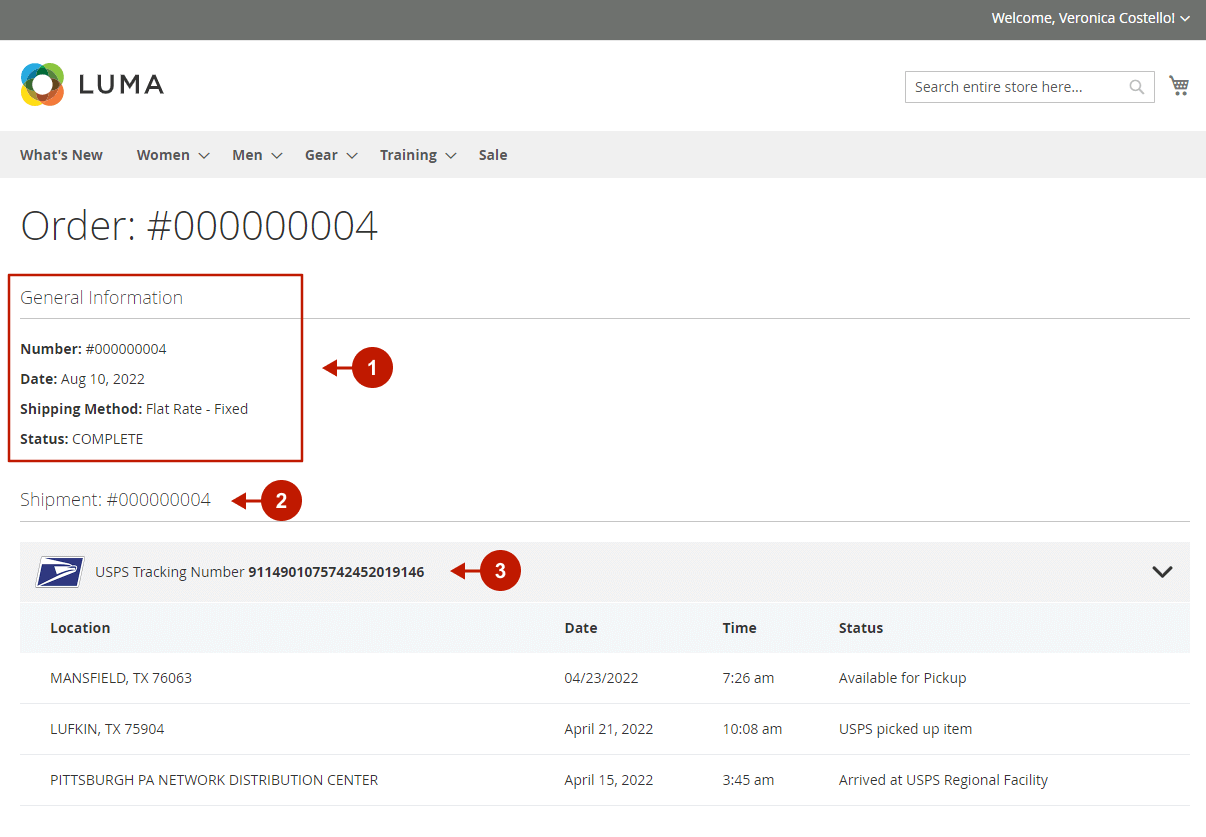Open the Training menu
Image resolution: width=1206 pixels, height=837 pixels.
(417, 155)
